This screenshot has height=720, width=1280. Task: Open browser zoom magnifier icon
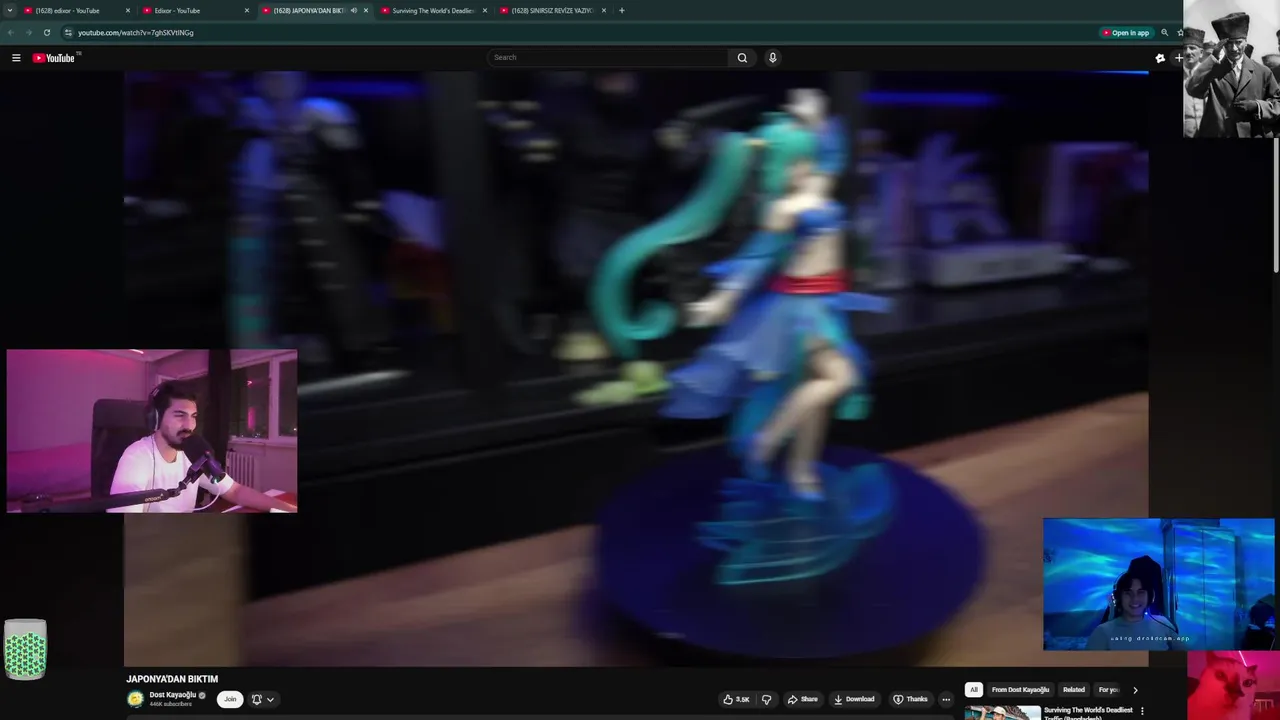point(1164,33)
